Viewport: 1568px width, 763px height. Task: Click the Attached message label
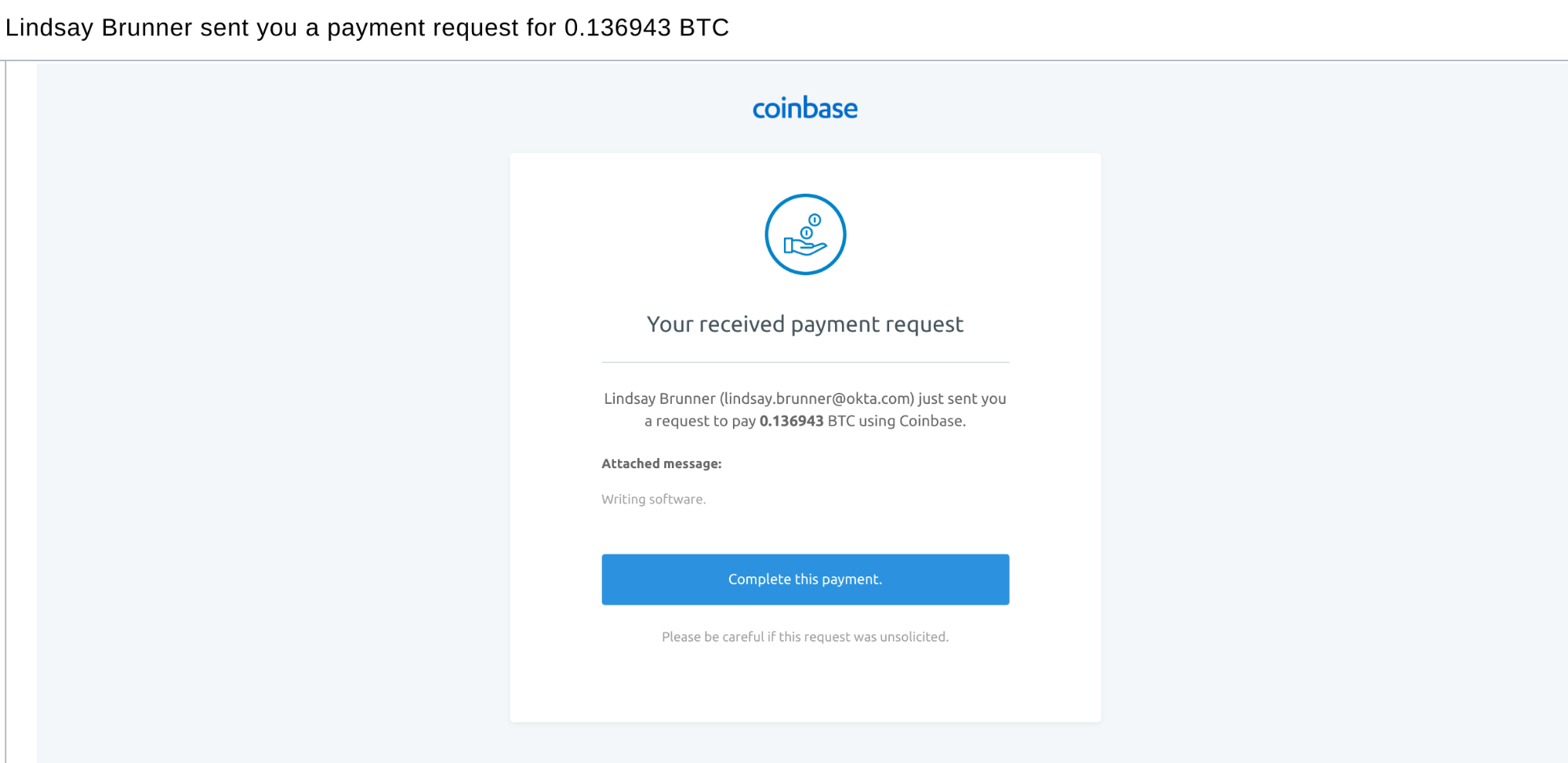coord(661,463)
